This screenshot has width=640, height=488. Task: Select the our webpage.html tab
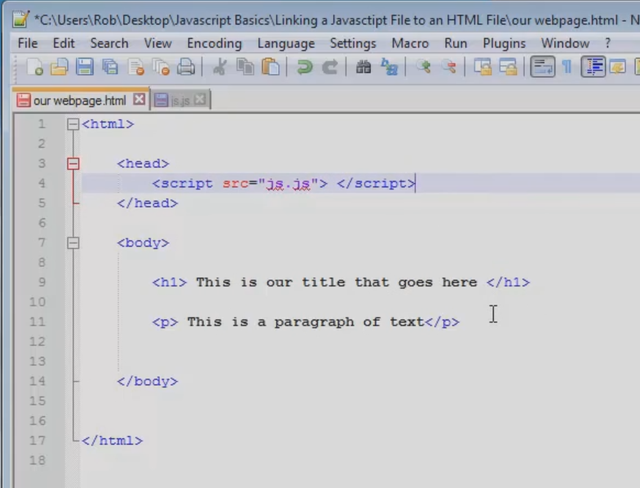click(x=80, y=100)
